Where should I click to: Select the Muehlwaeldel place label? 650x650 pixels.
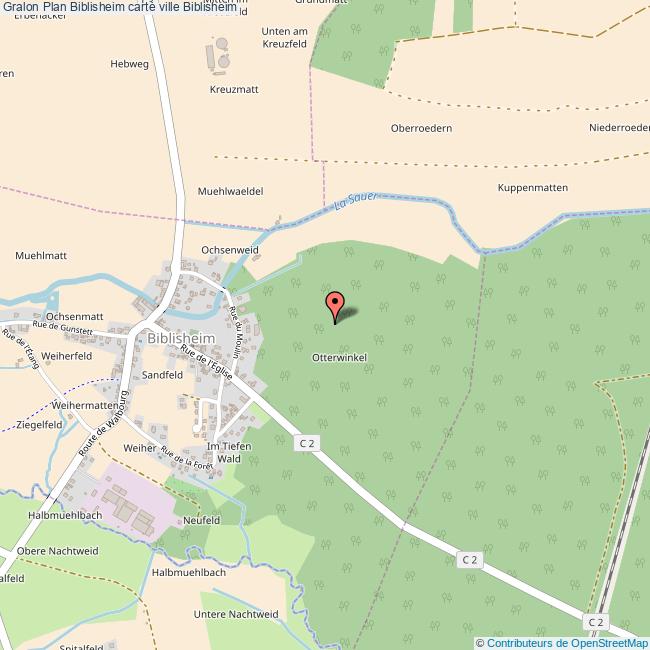[x=230, y=191]
